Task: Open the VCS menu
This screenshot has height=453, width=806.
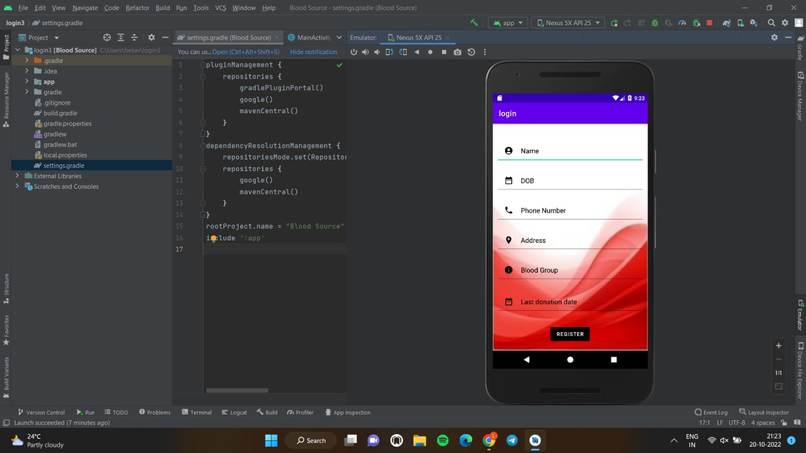Action: click(221, 8)
